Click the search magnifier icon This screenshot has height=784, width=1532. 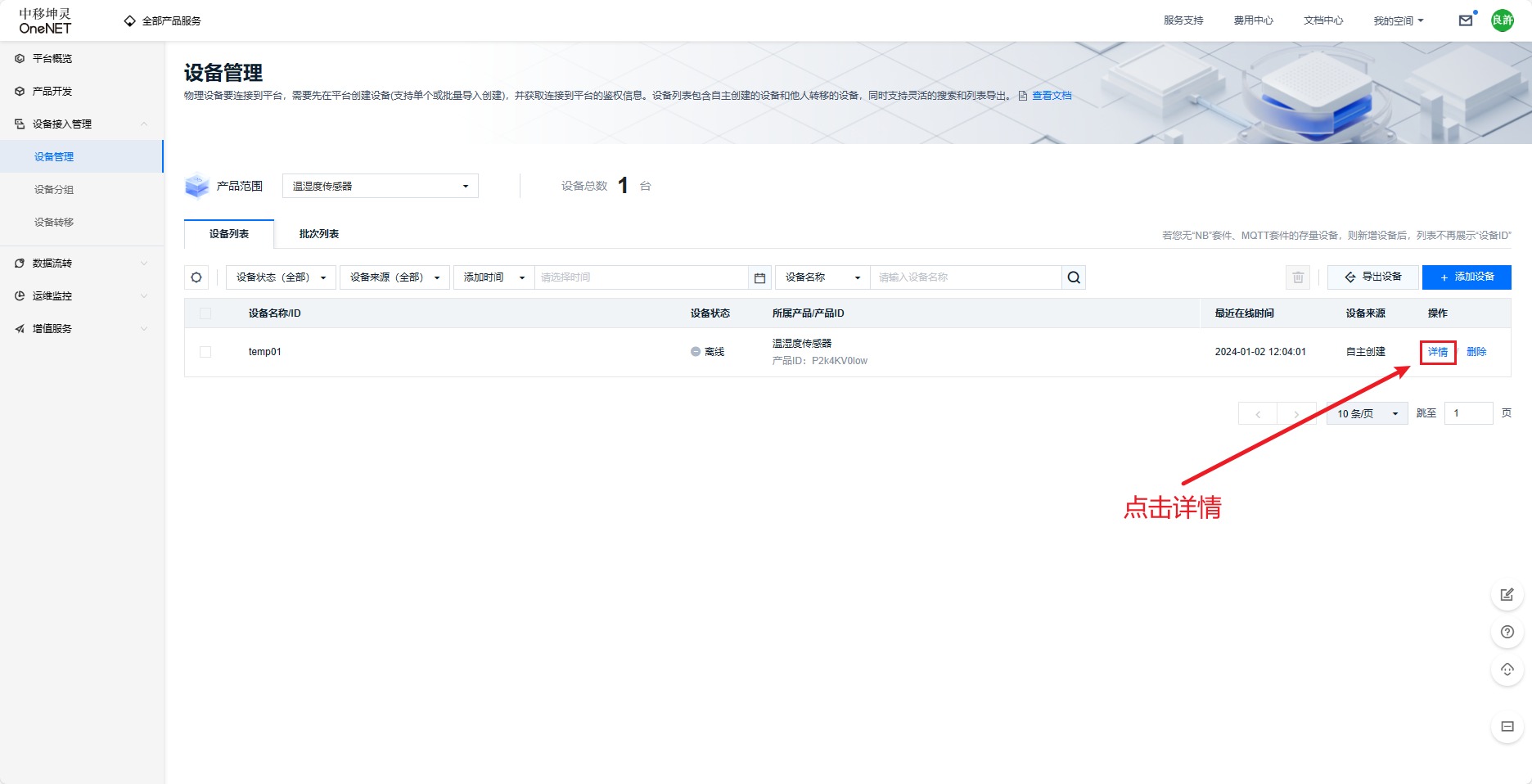point(1074,277)
